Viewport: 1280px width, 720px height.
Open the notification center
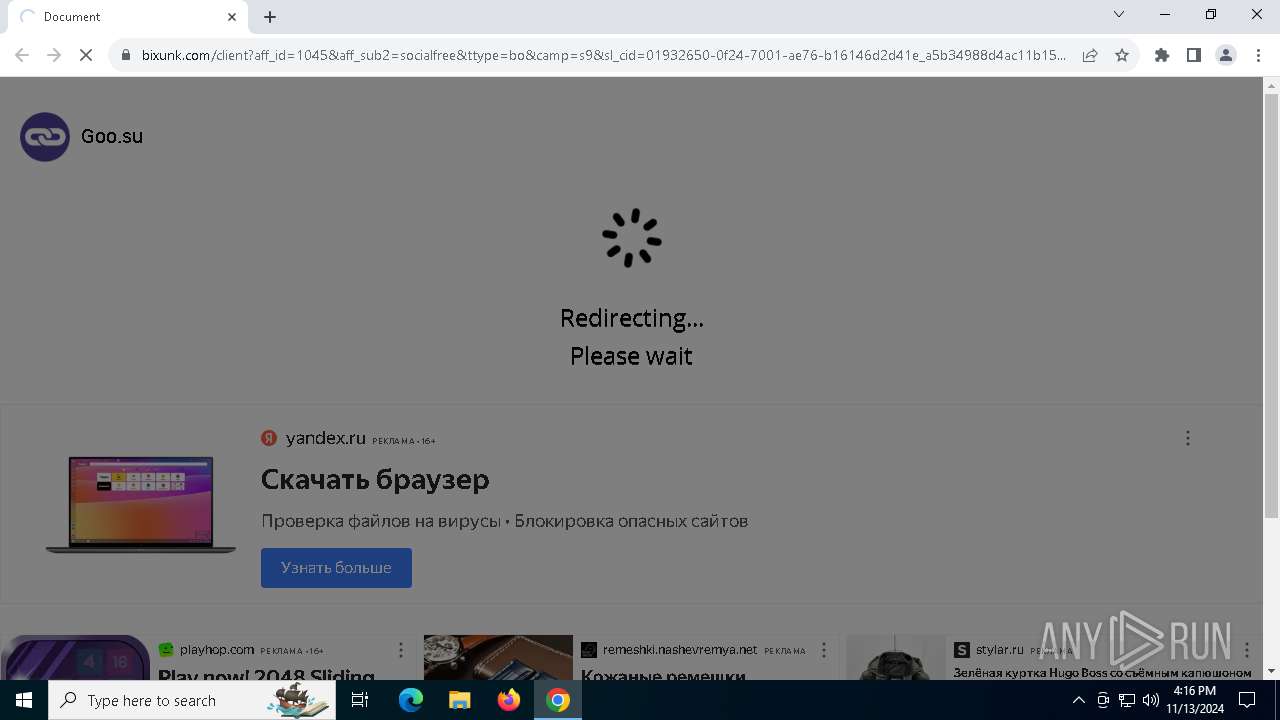pyautogui.click(x=1247, y=700)
